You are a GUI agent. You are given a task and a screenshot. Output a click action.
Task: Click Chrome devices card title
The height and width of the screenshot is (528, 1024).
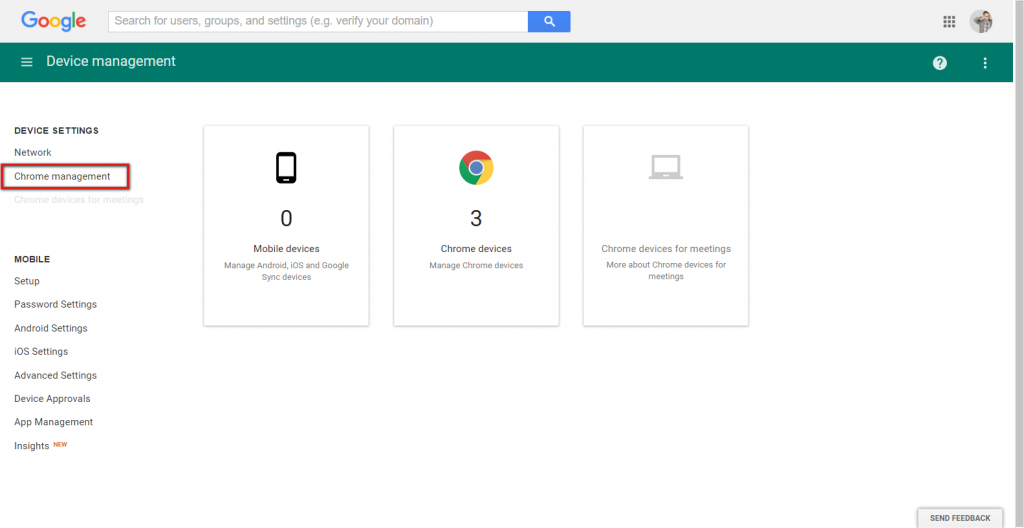pyautogui.click(x=476, y=249)
